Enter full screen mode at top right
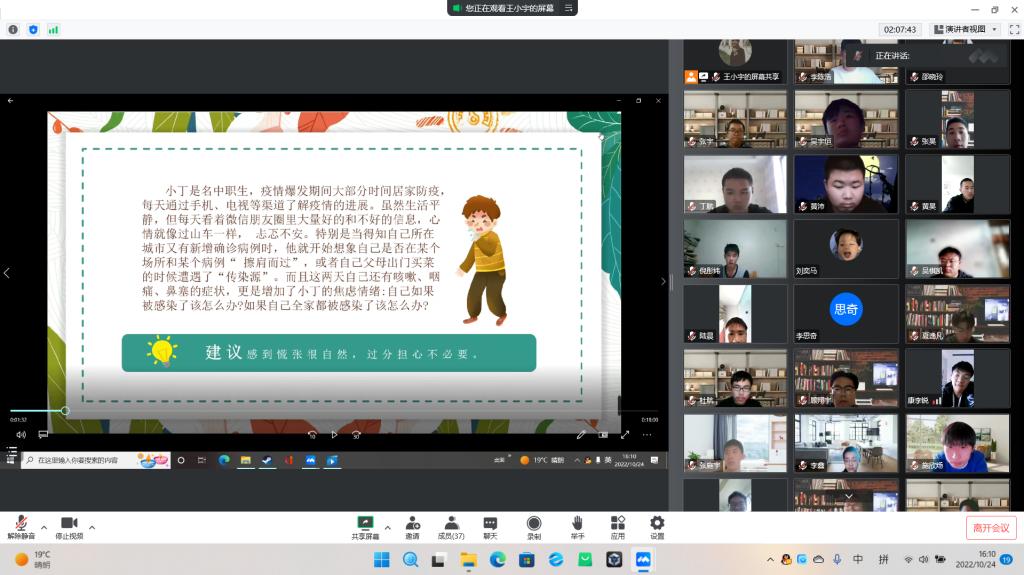This screenshot has width=1024, height=575. (1012, 30)
